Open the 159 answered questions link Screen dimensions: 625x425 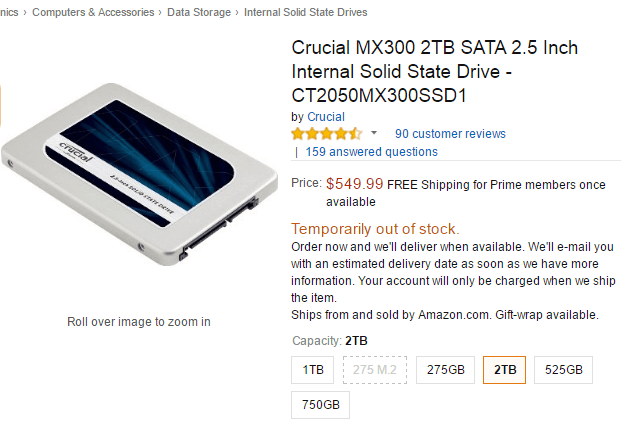click(x=371, y=152)
